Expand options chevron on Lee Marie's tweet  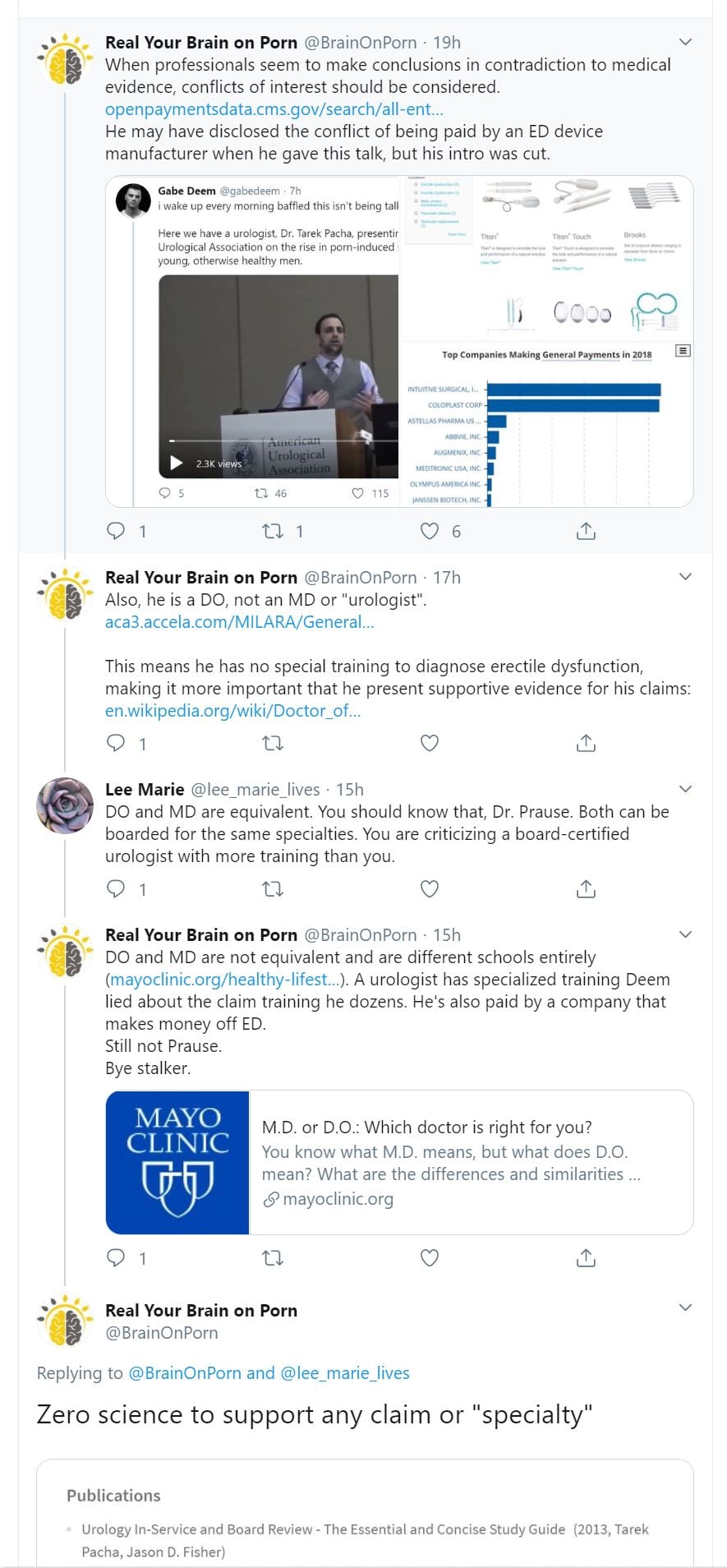(x=685, y=789)
